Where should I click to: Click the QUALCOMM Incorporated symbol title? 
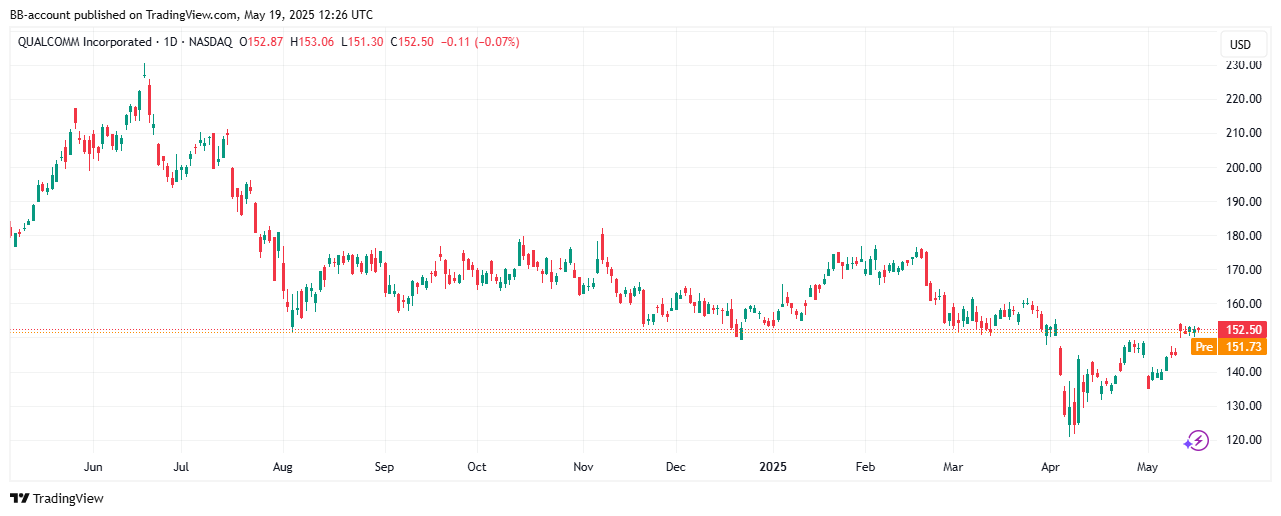click(84, 42)
